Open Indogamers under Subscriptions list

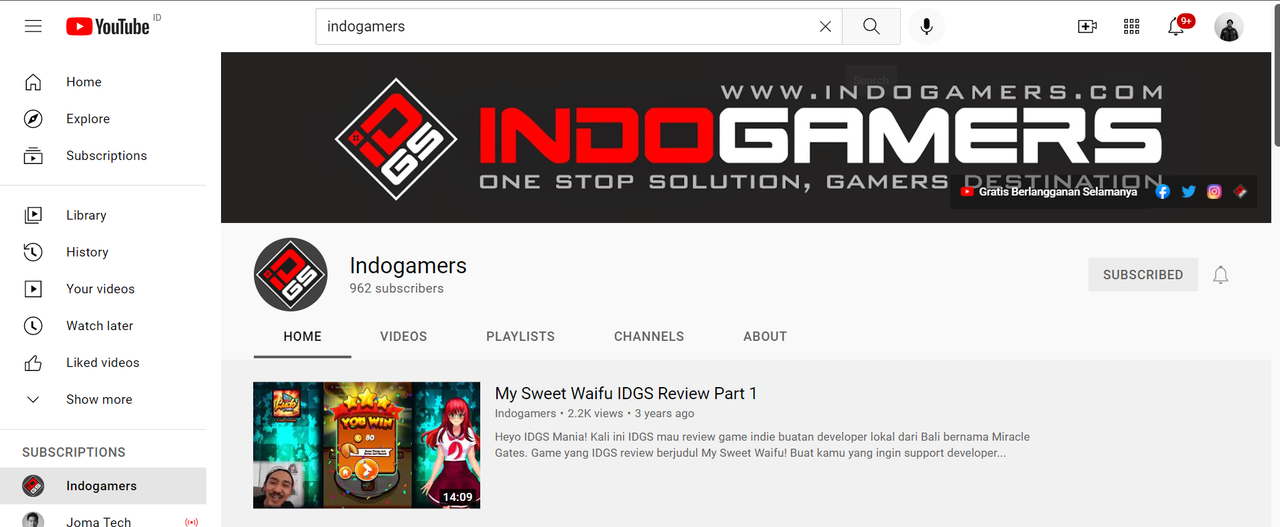pyautogui.click(x=103, y=486)
